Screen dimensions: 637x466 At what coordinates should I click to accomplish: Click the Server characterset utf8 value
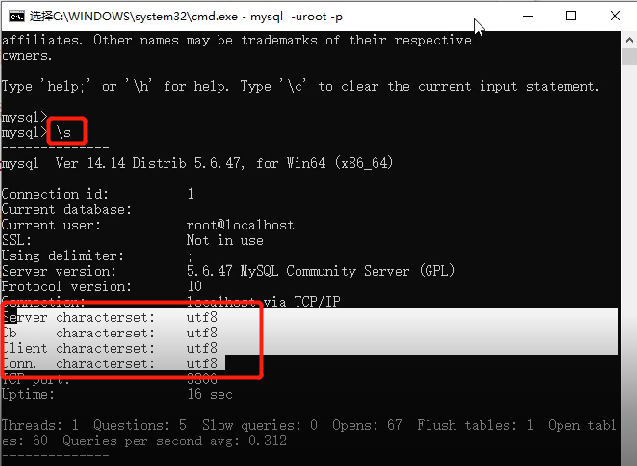[x=201, y=318]
